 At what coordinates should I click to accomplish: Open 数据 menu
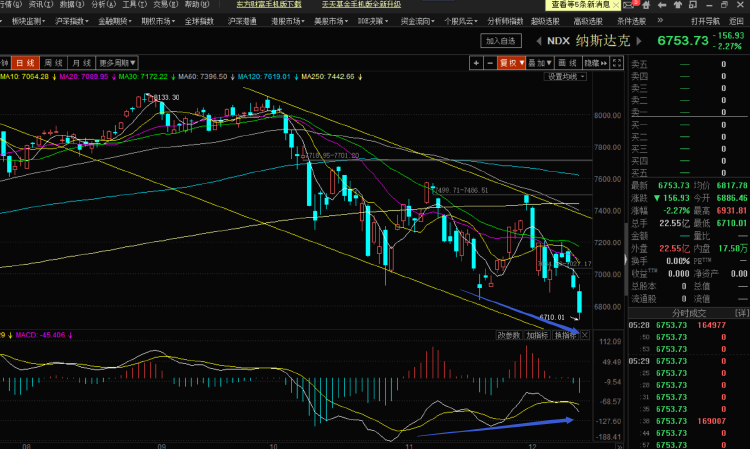72,4
